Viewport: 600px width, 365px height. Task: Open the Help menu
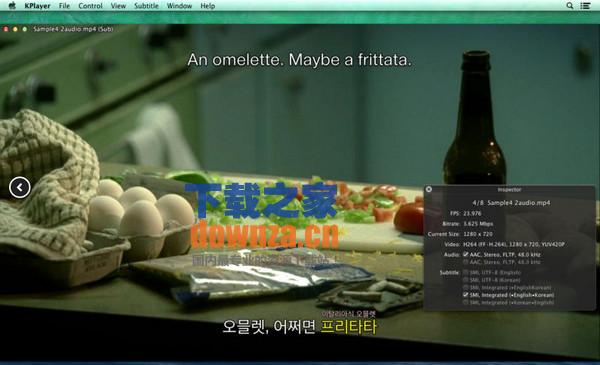point(208,6)
